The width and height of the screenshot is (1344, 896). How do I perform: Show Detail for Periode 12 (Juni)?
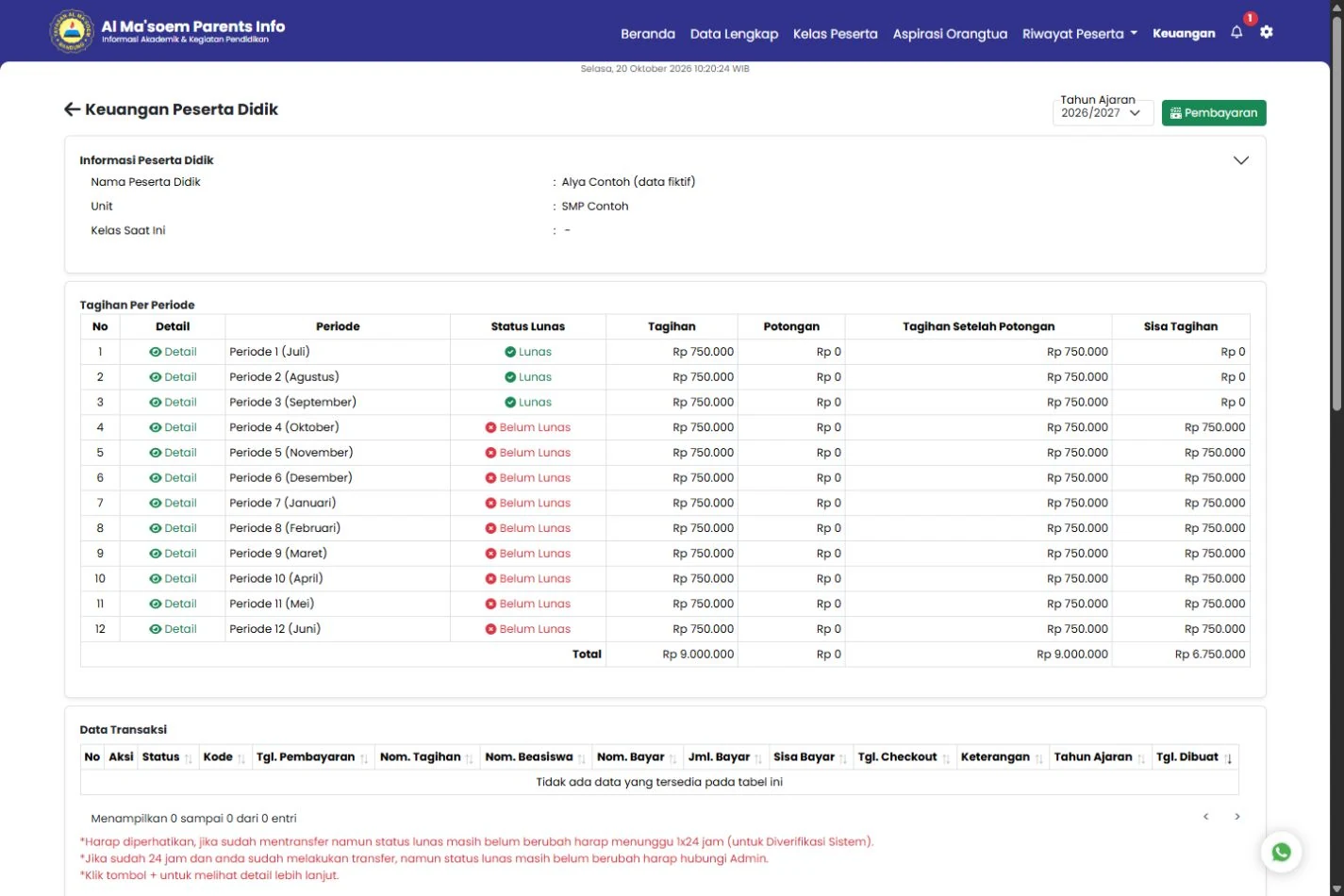pyautogui.click(x=173, y=629)
